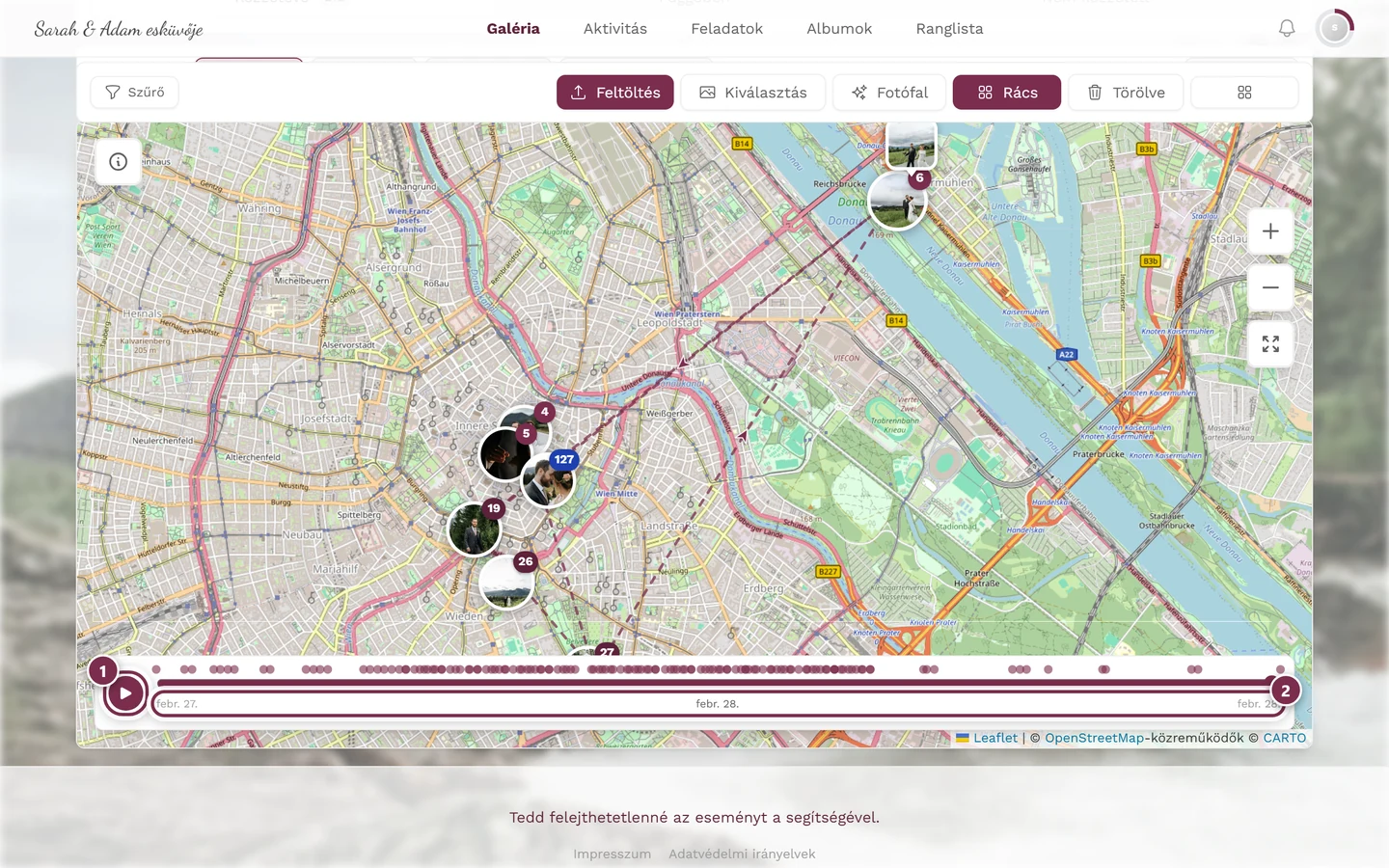The image size is (1389, 868).
Task: Open the 26-photo cluster thumbnail
Action: [x=506, y=582]
